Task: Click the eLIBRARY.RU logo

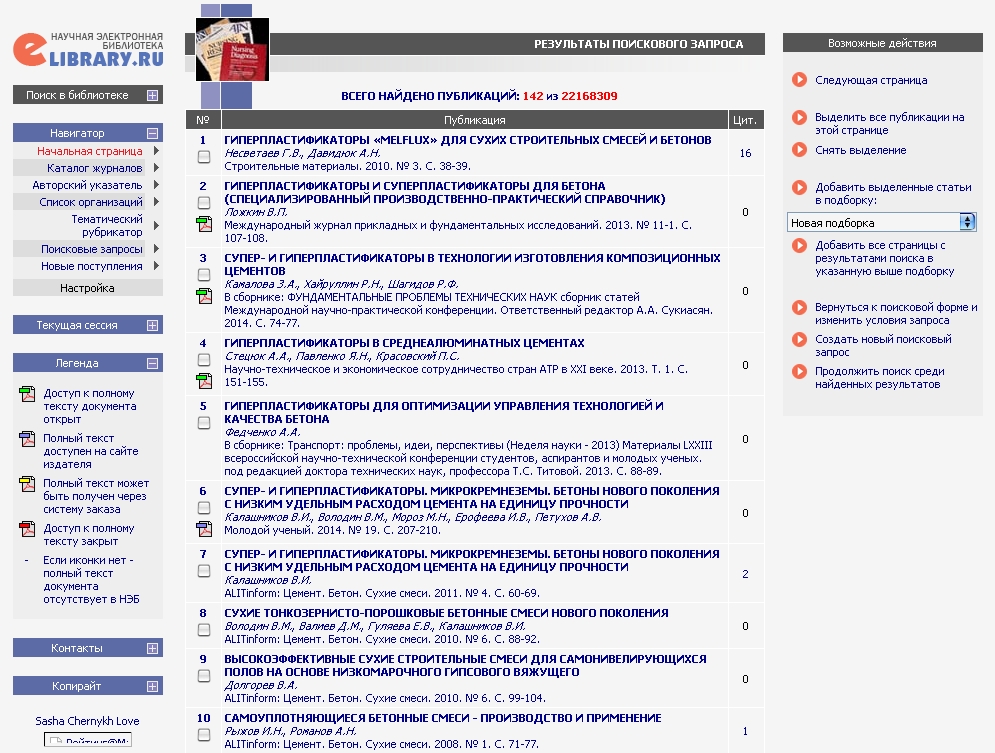Action: 88,50
